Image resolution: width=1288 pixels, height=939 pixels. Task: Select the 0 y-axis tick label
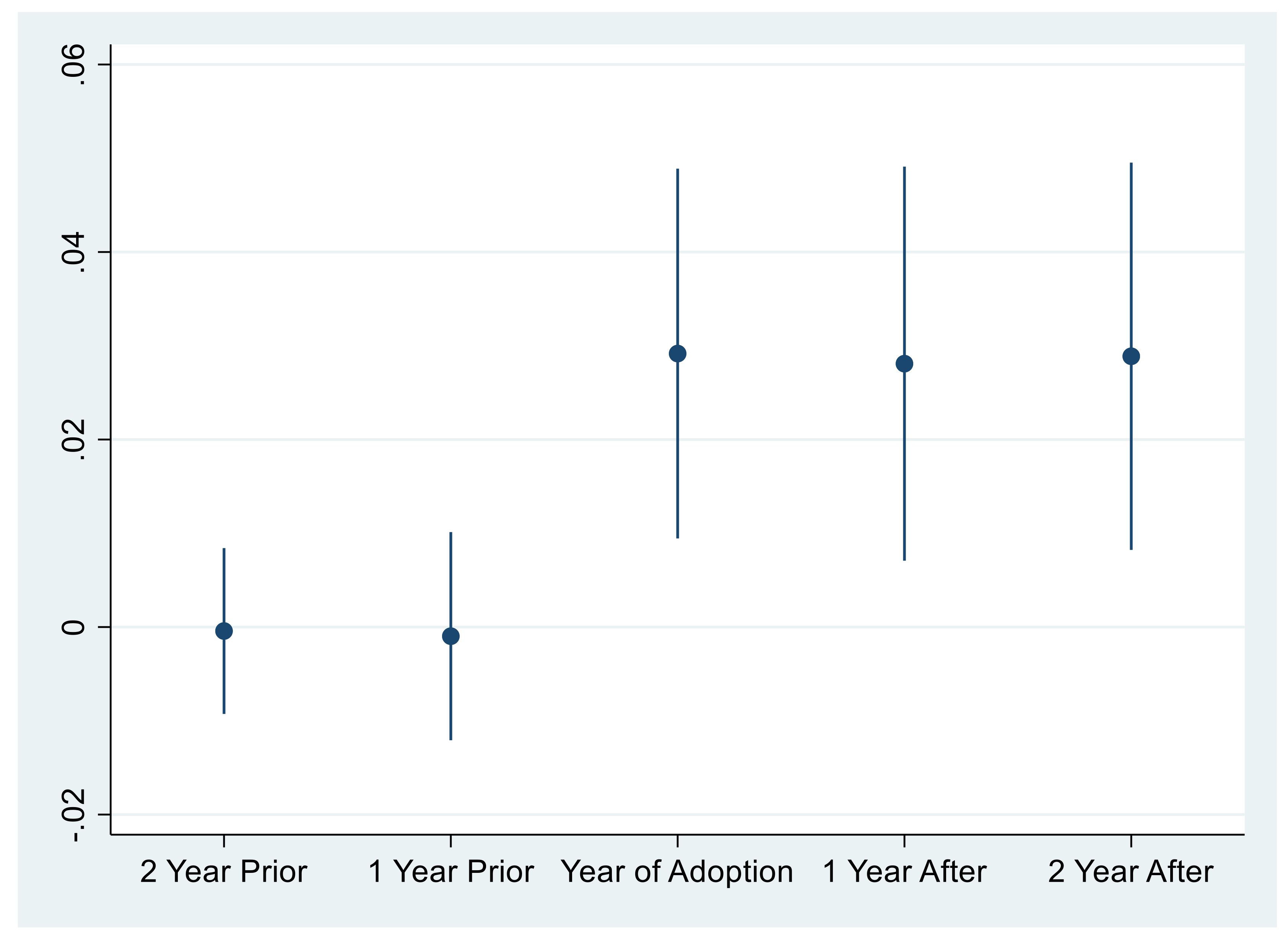pos(74,627)
